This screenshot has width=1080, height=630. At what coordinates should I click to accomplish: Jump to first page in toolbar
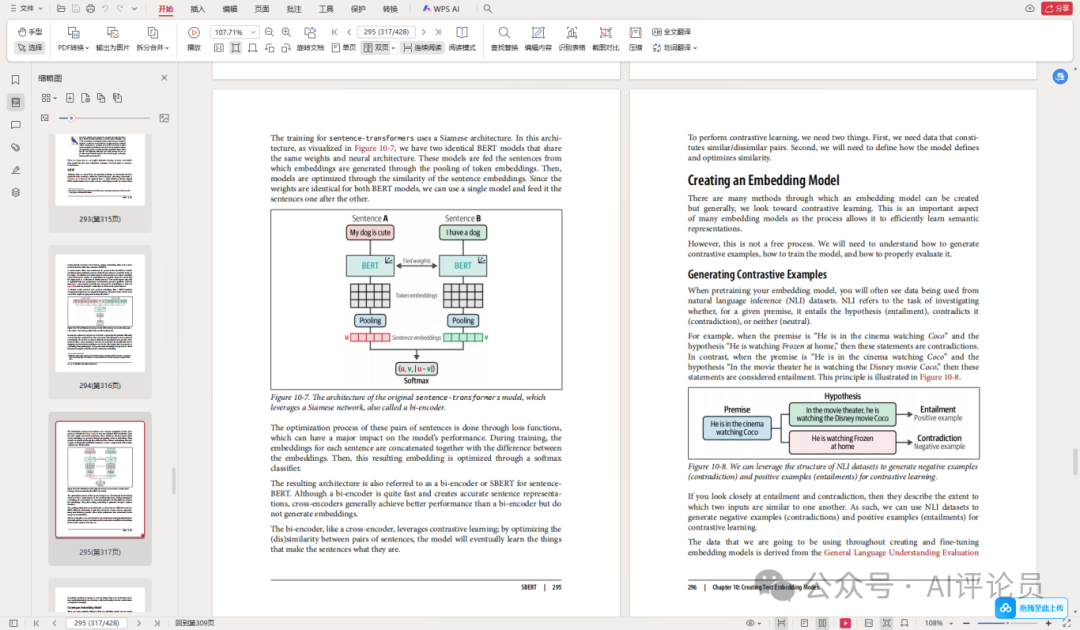pyautogui.click(x=335, y=32)
